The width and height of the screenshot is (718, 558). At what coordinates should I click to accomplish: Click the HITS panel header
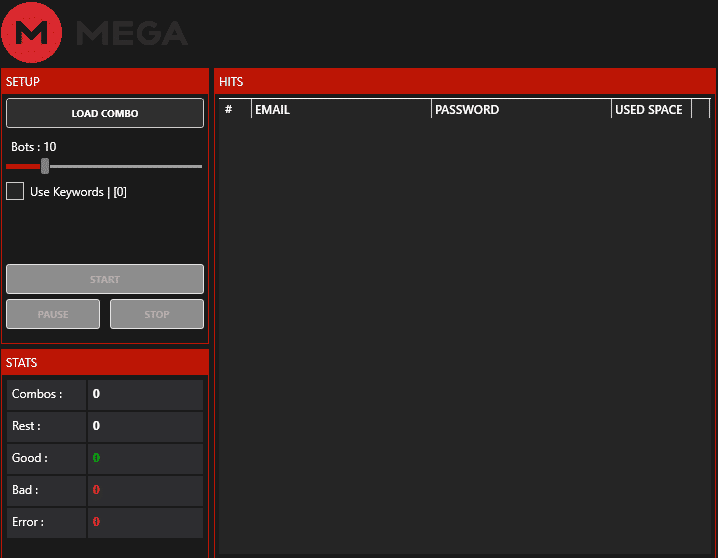(465, 81)
